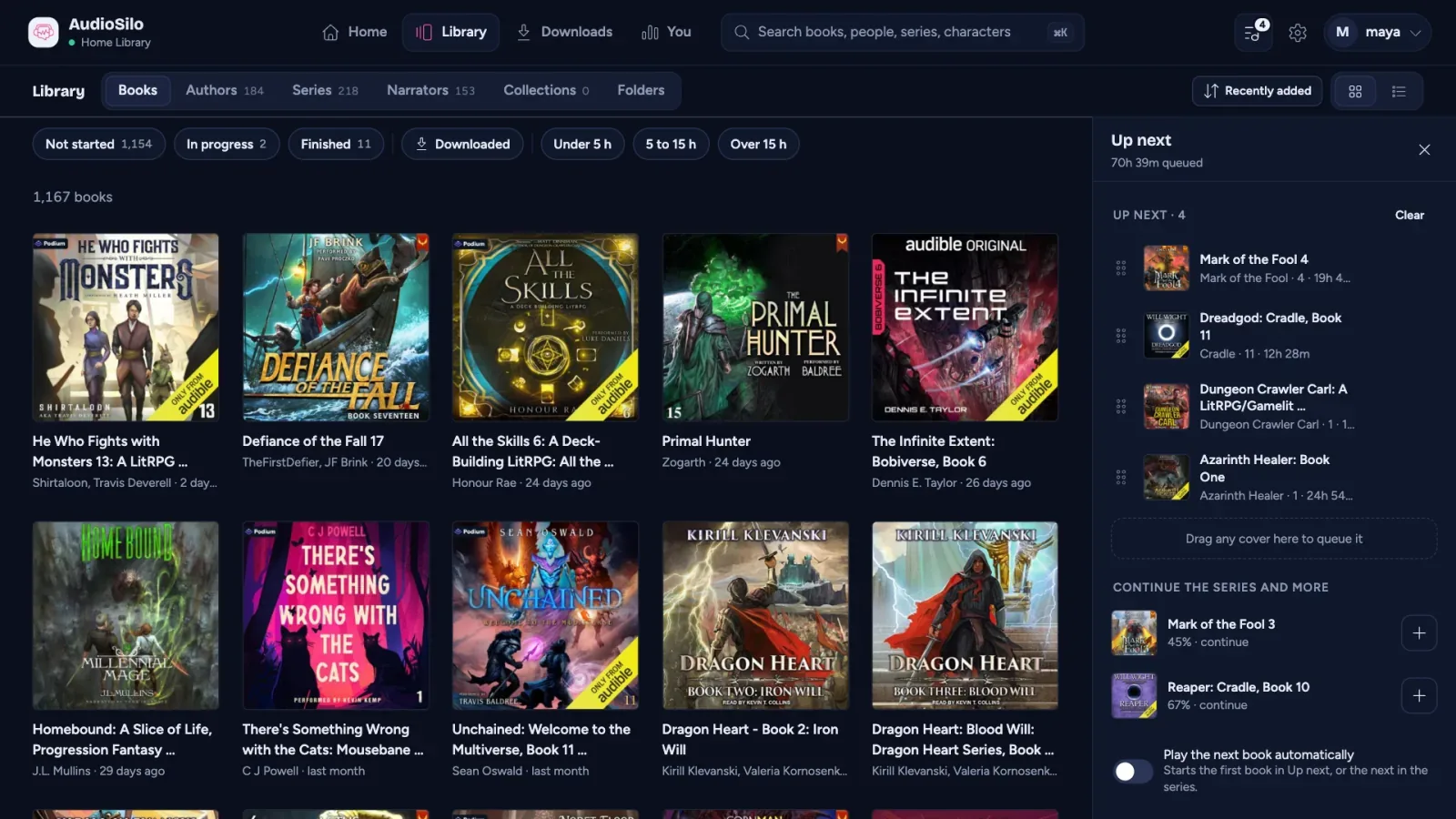
Task: Open the queue icon with badge 4
Action: tap(1253, 32)
